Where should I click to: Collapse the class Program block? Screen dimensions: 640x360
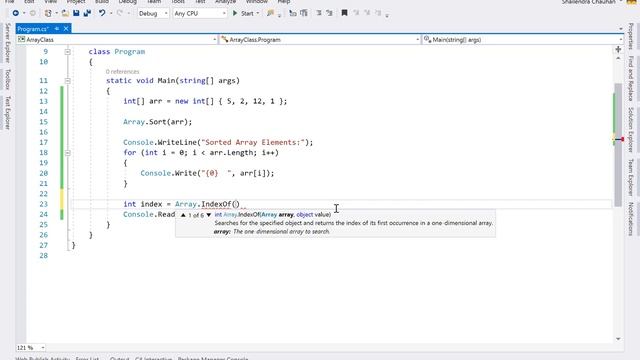(x=68, y=52)
